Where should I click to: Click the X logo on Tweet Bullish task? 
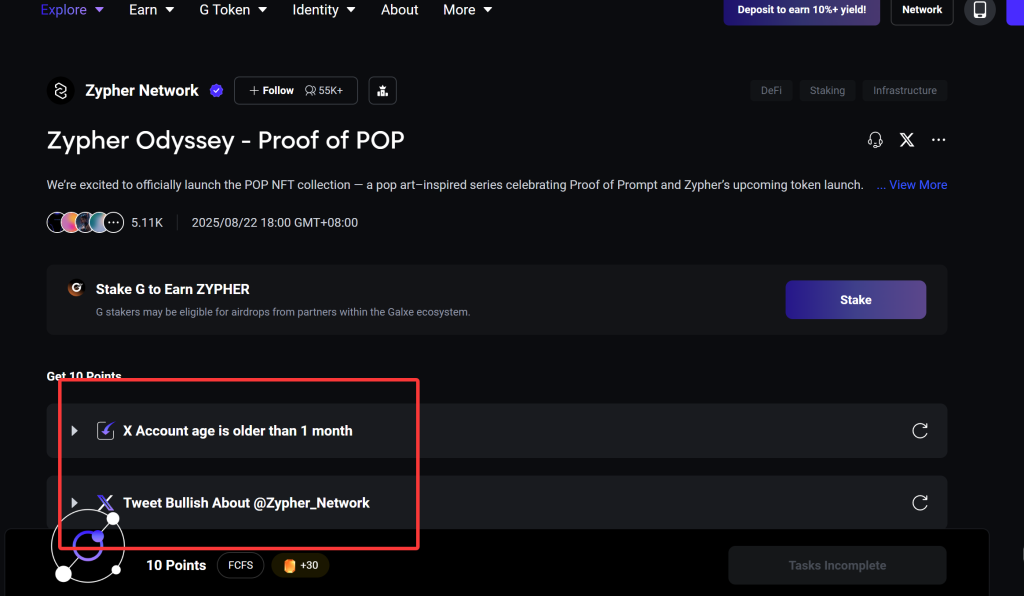click(105, 503)
